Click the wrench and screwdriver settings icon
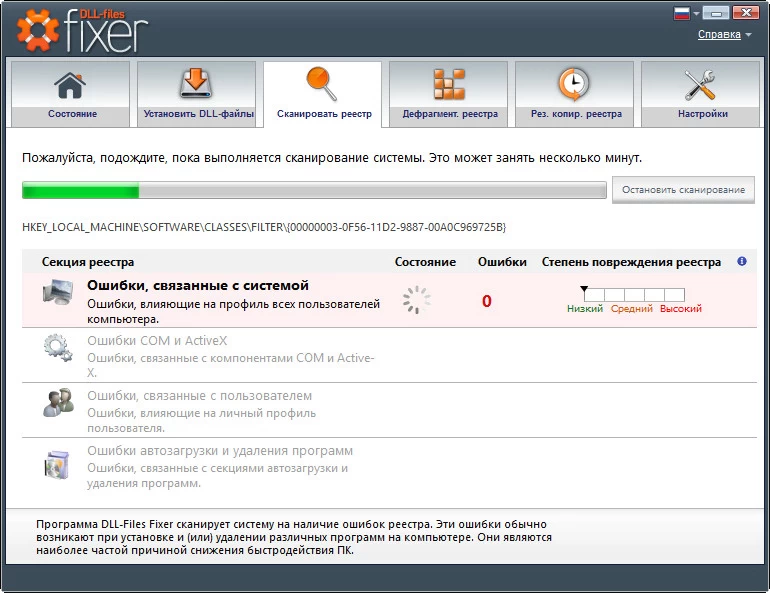This screenshot has height=593, width=770. 701,84
